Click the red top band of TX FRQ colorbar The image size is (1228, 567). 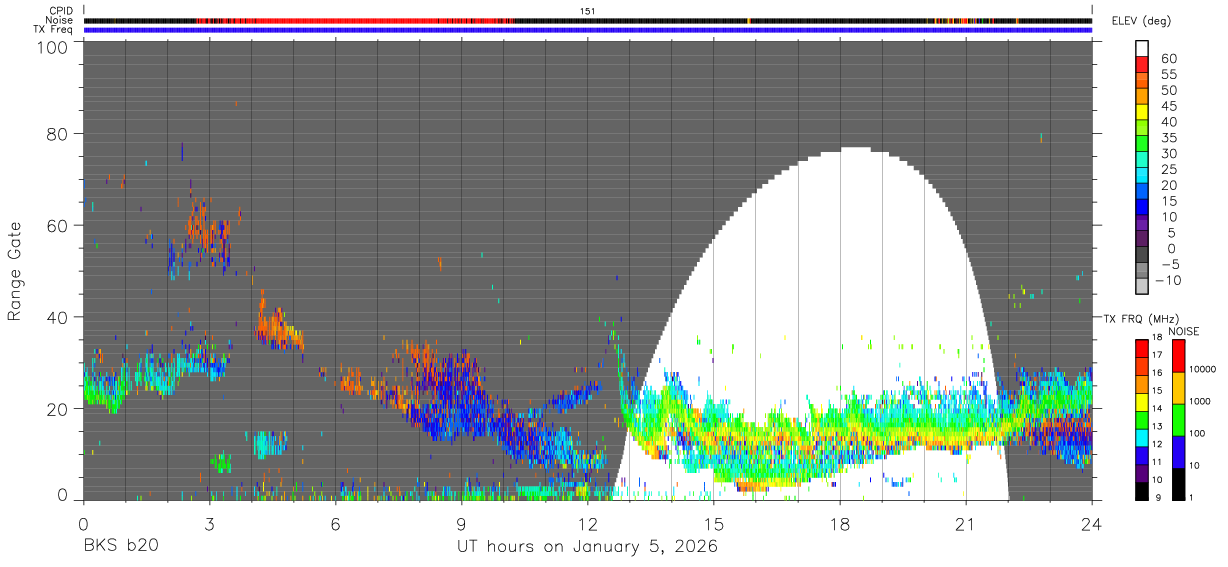(x=1143, y=346)
